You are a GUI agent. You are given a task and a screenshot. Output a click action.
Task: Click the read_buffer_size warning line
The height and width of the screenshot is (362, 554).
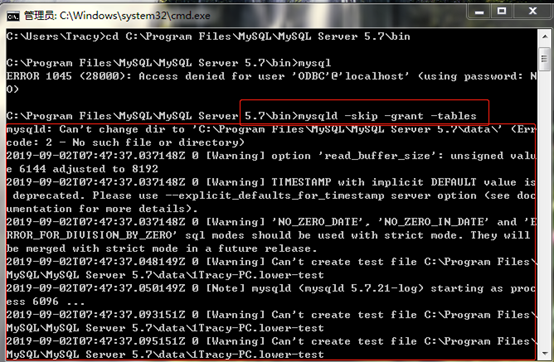click(271, 156)
